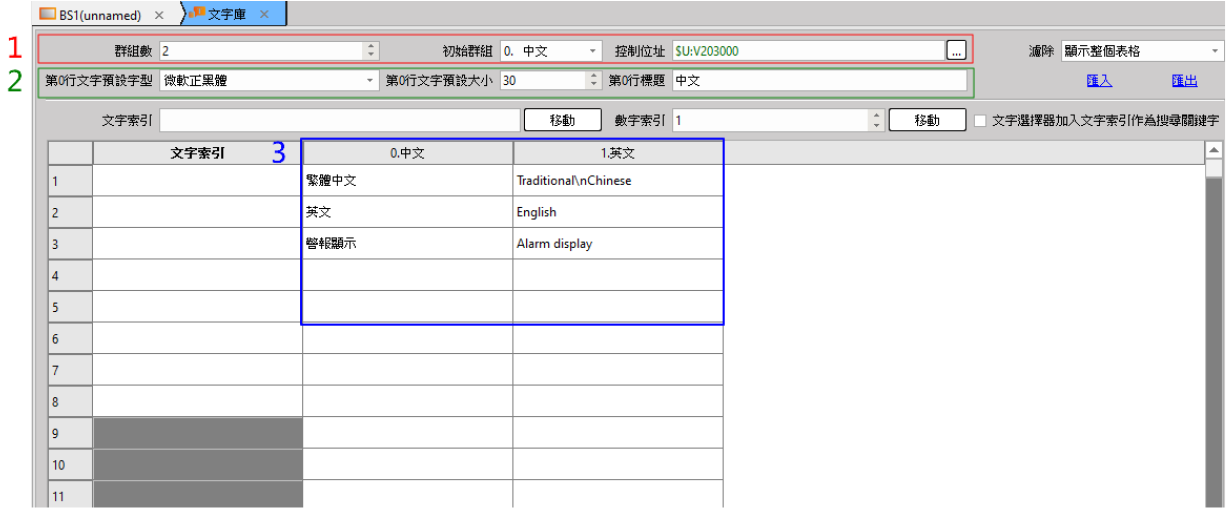Enable 文字選擇器加入文字索引作為搜尋關鍵字 checkbox
Image resolution: width=1226 pixels, height=508 pixels.
pos(982,121)
